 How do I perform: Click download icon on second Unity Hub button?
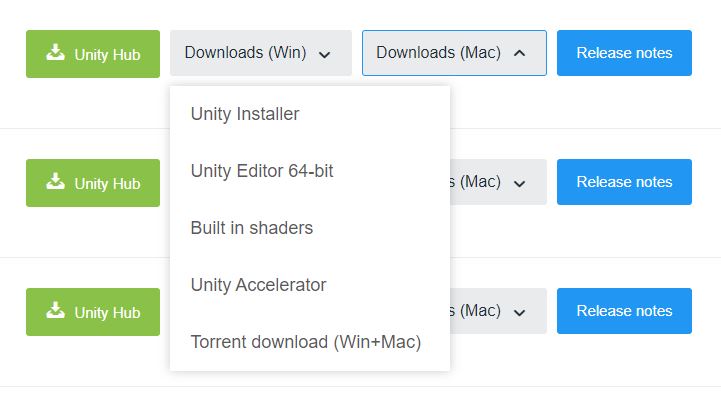55,181
